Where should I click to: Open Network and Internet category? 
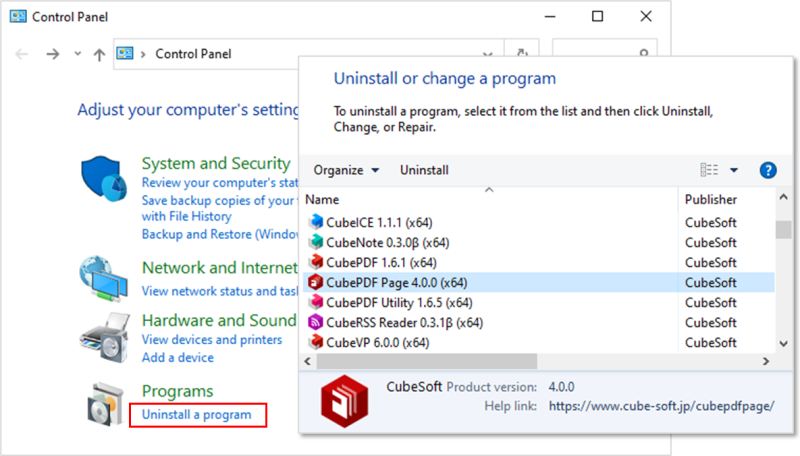(219, 267)
